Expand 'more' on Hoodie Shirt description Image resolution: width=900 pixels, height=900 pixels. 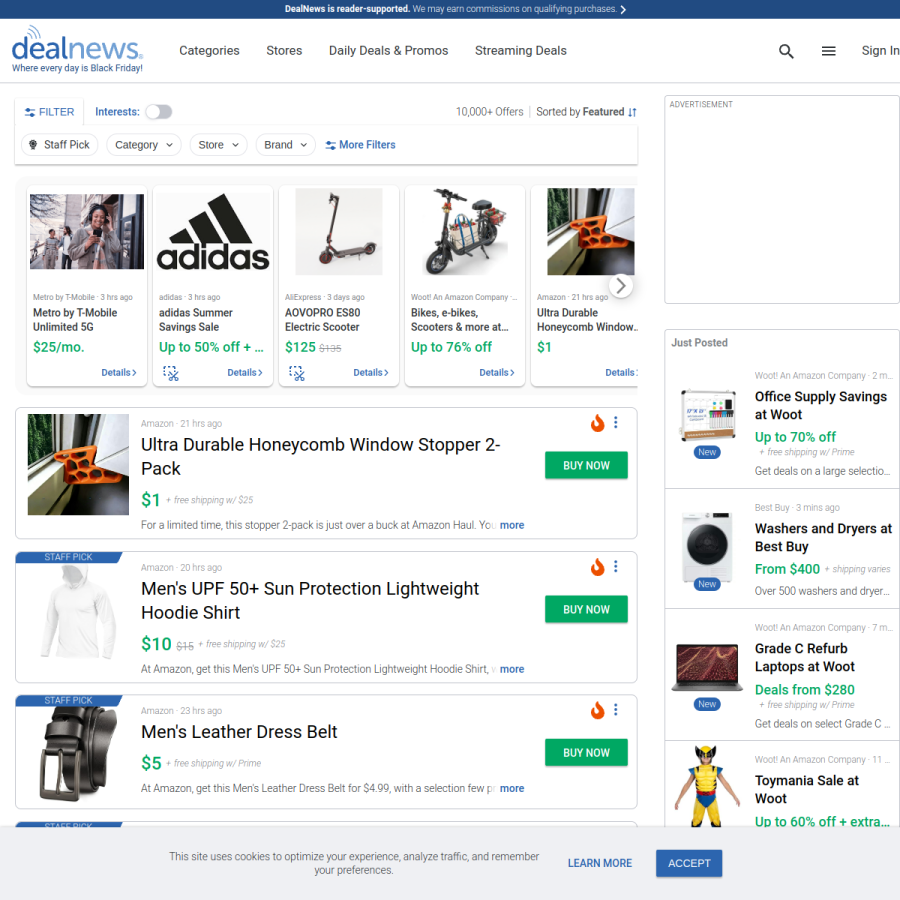pos(512,669)
